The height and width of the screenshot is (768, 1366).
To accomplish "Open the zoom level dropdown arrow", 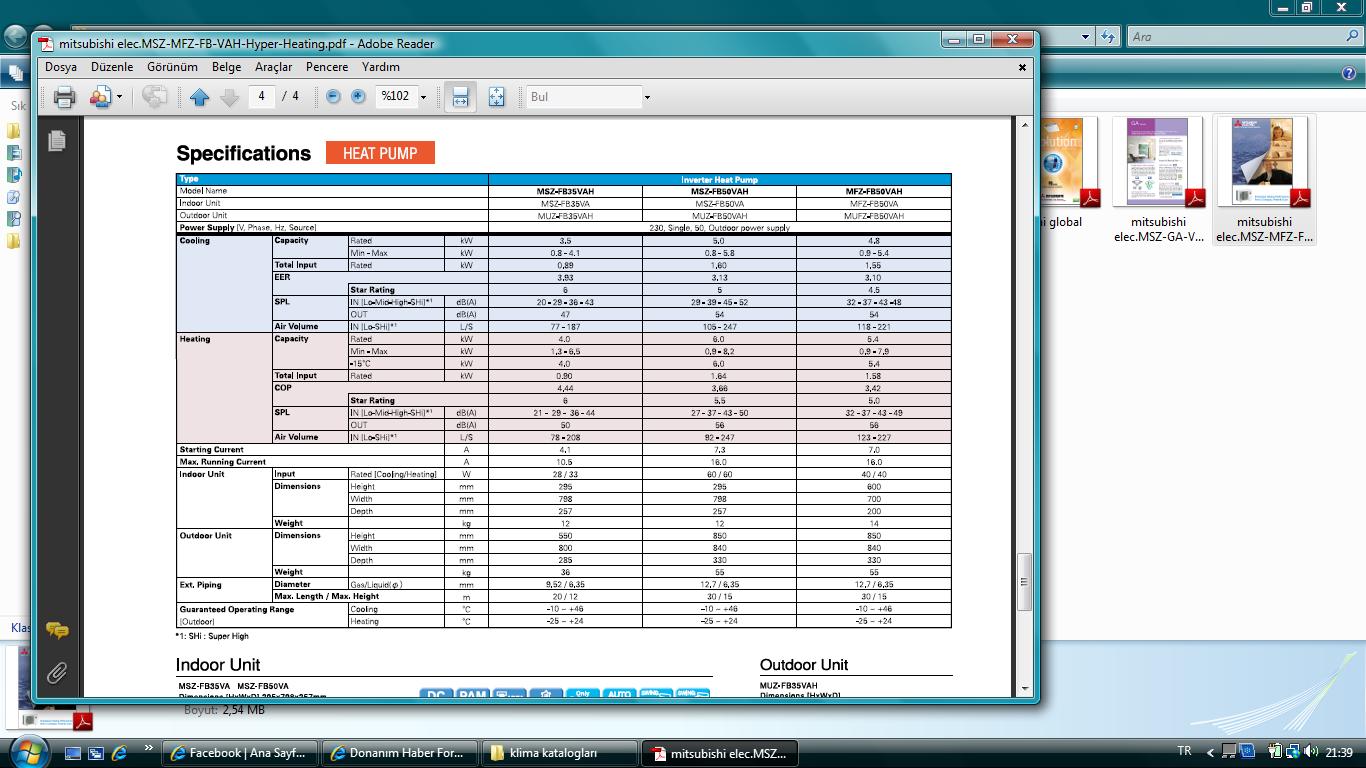I will 423,97.
